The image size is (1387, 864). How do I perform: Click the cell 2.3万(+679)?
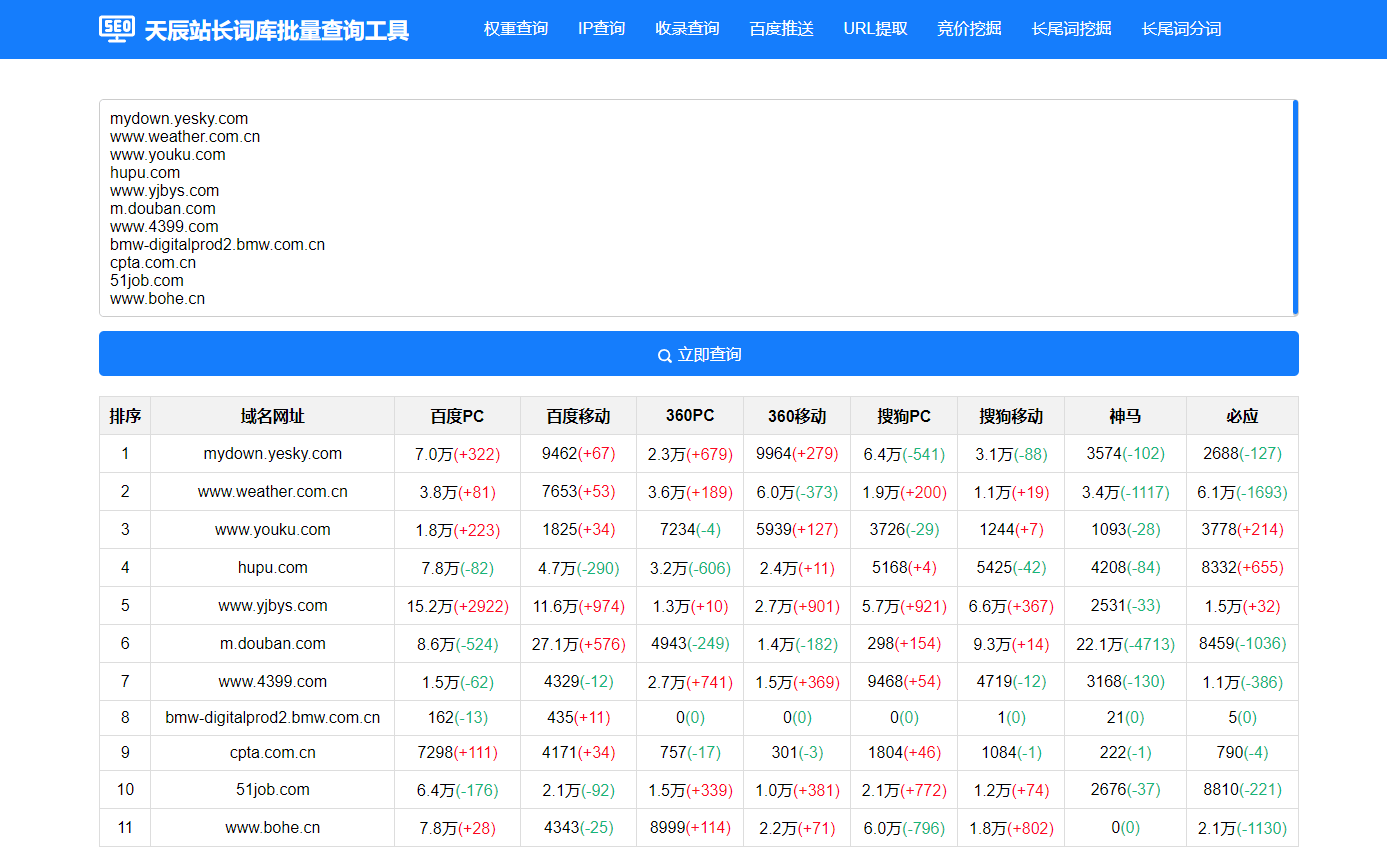[690, 454]
